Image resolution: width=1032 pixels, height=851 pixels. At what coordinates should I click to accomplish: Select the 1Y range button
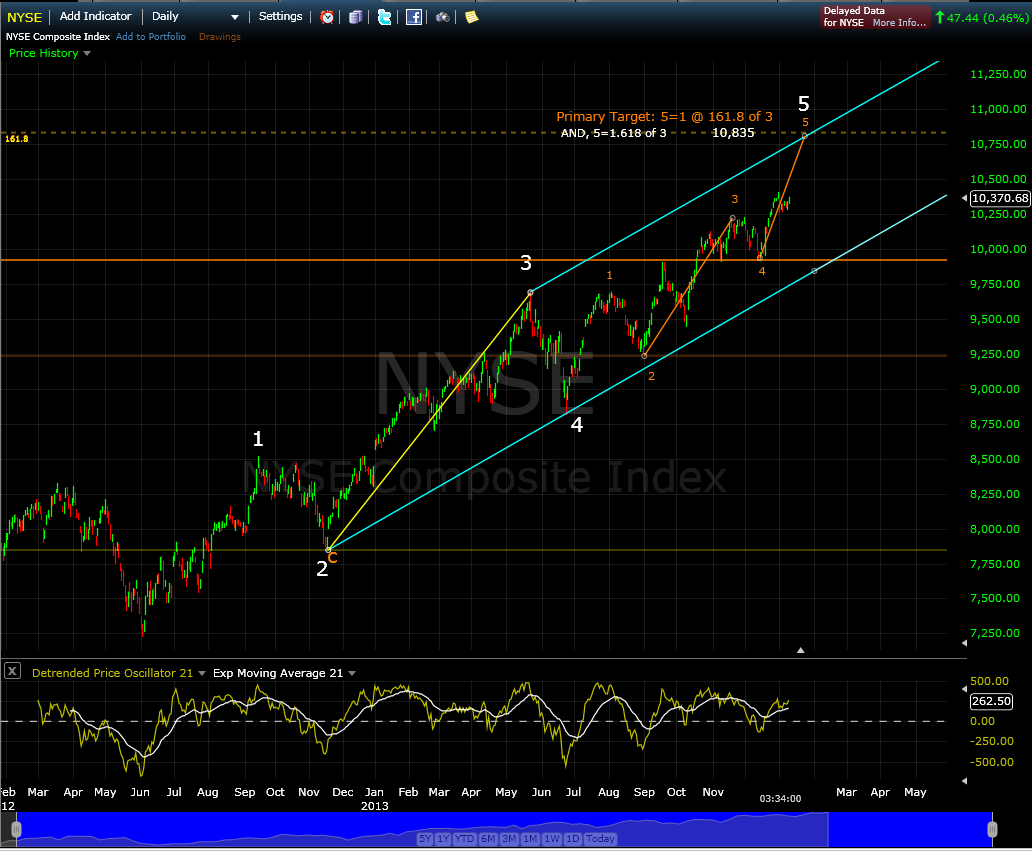point(443,838)
